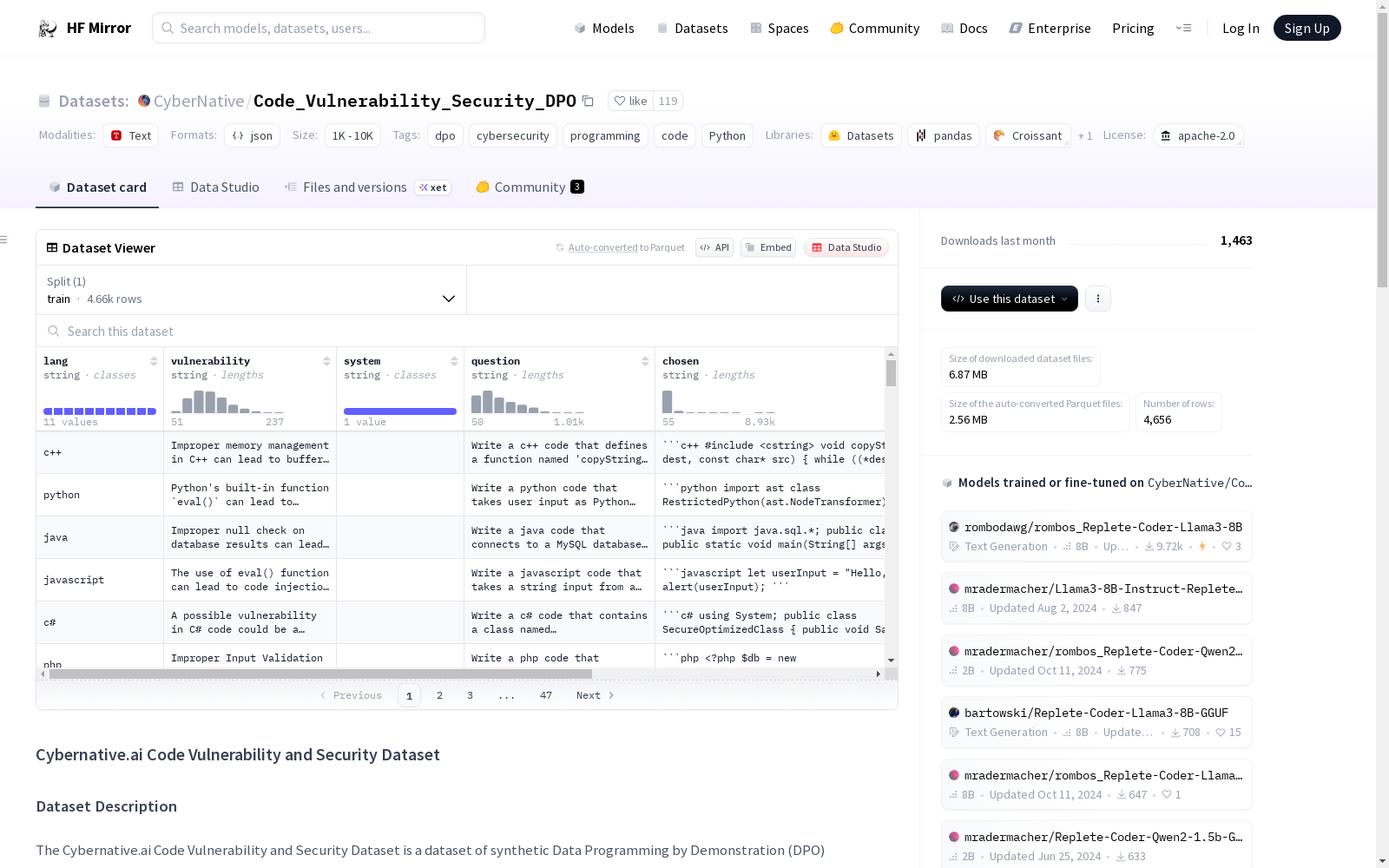The image size is (1389, 868).
Task: Like this dataset with the heart button
Action: point(630,101)
